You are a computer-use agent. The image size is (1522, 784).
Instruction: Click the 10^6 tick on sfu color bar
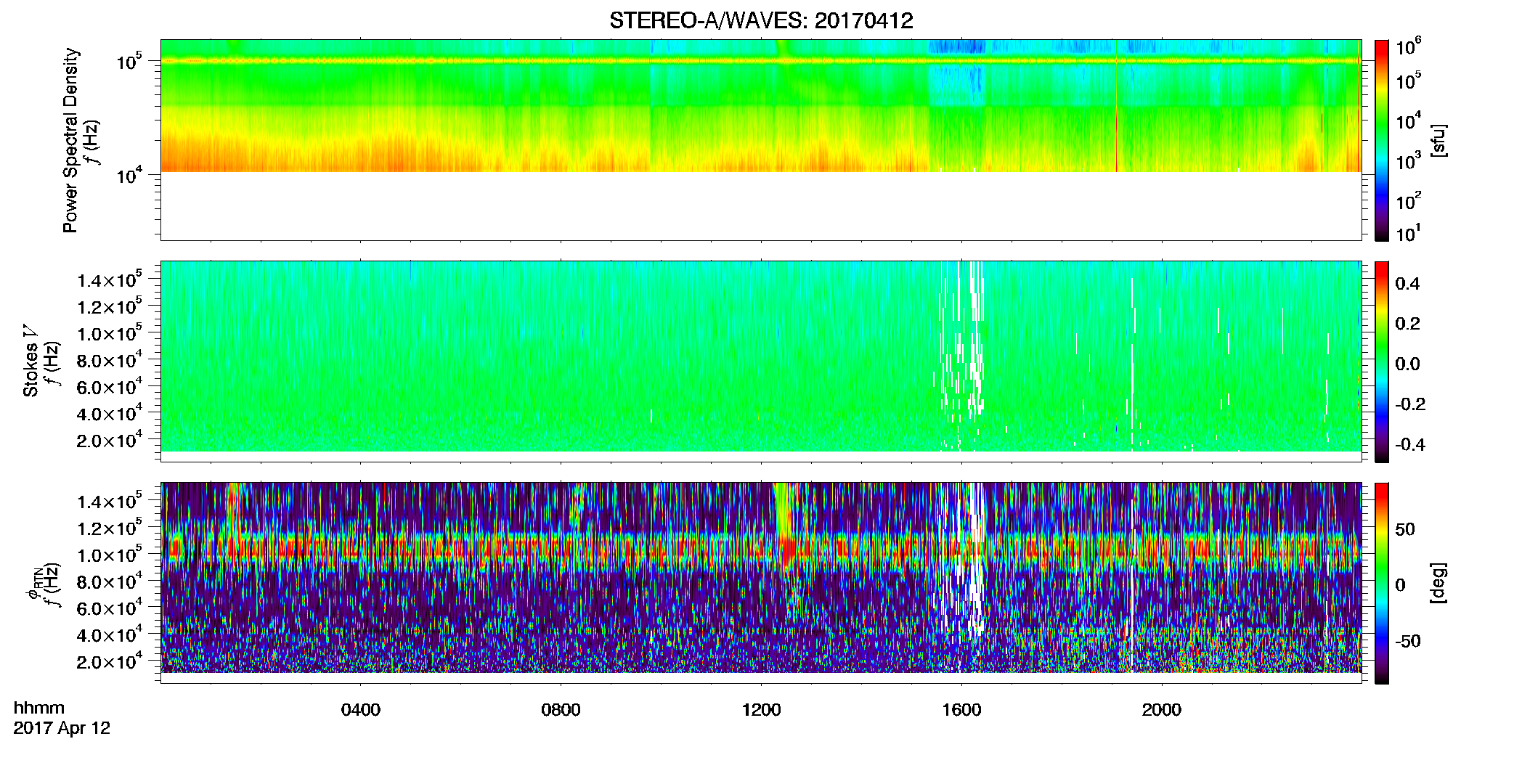(x=1408, y=46)
